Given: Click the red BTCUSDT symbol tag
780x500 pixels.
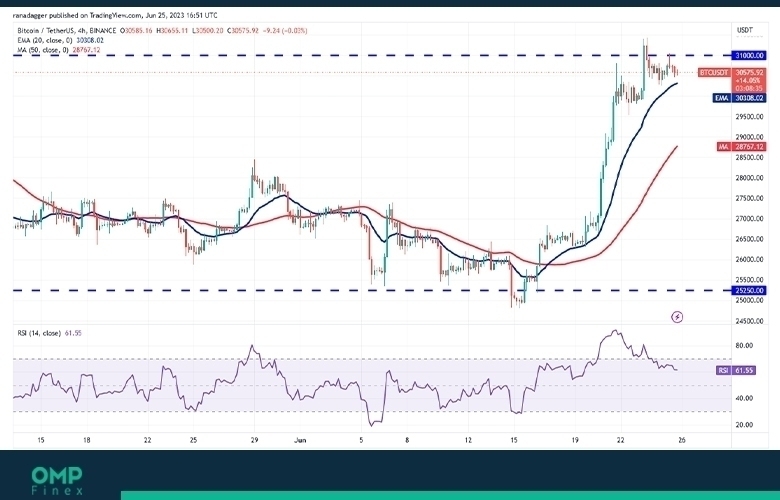Looking at the screenshot, I should pyautogui.click(x=714, y=73).
